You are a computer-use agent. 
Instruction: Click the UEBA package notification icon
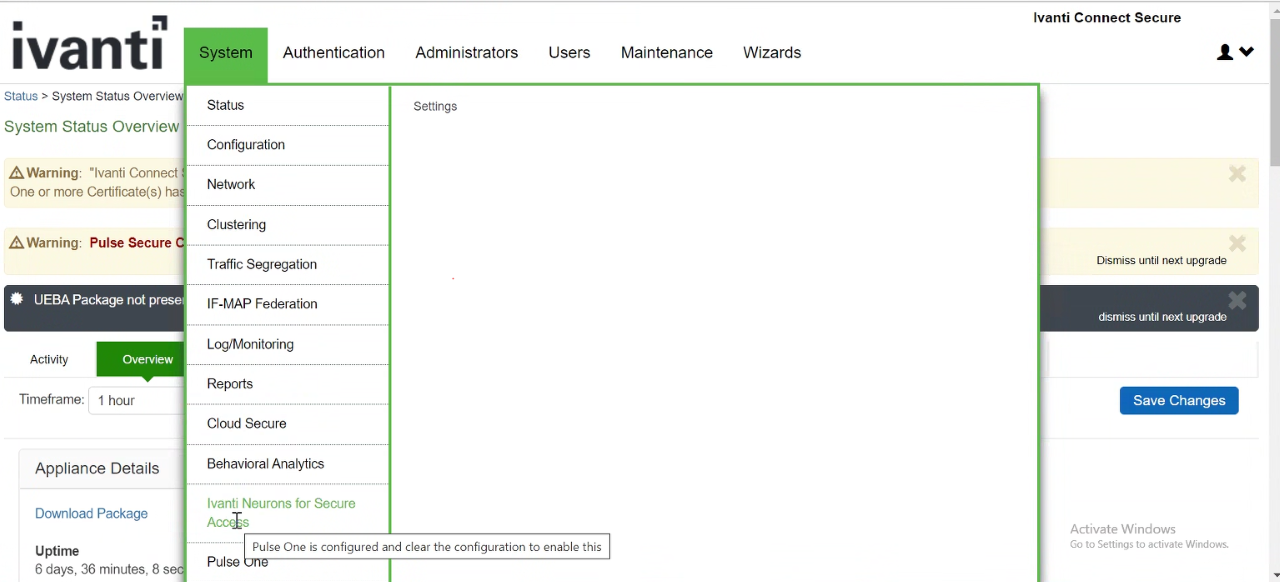(x=16, y=299)
